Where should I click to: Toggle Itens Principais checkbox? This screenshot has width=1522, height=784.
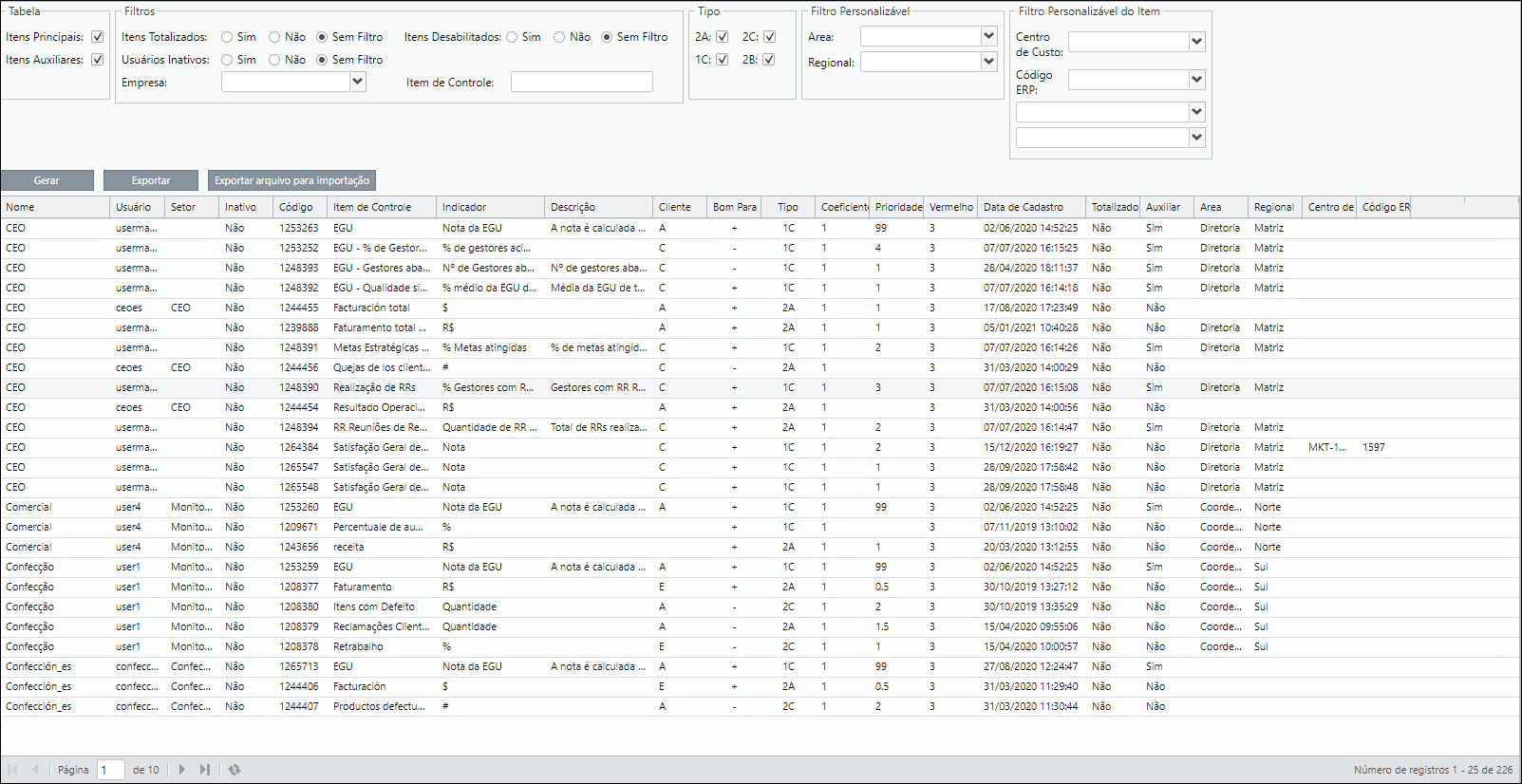tap(97, 37)
